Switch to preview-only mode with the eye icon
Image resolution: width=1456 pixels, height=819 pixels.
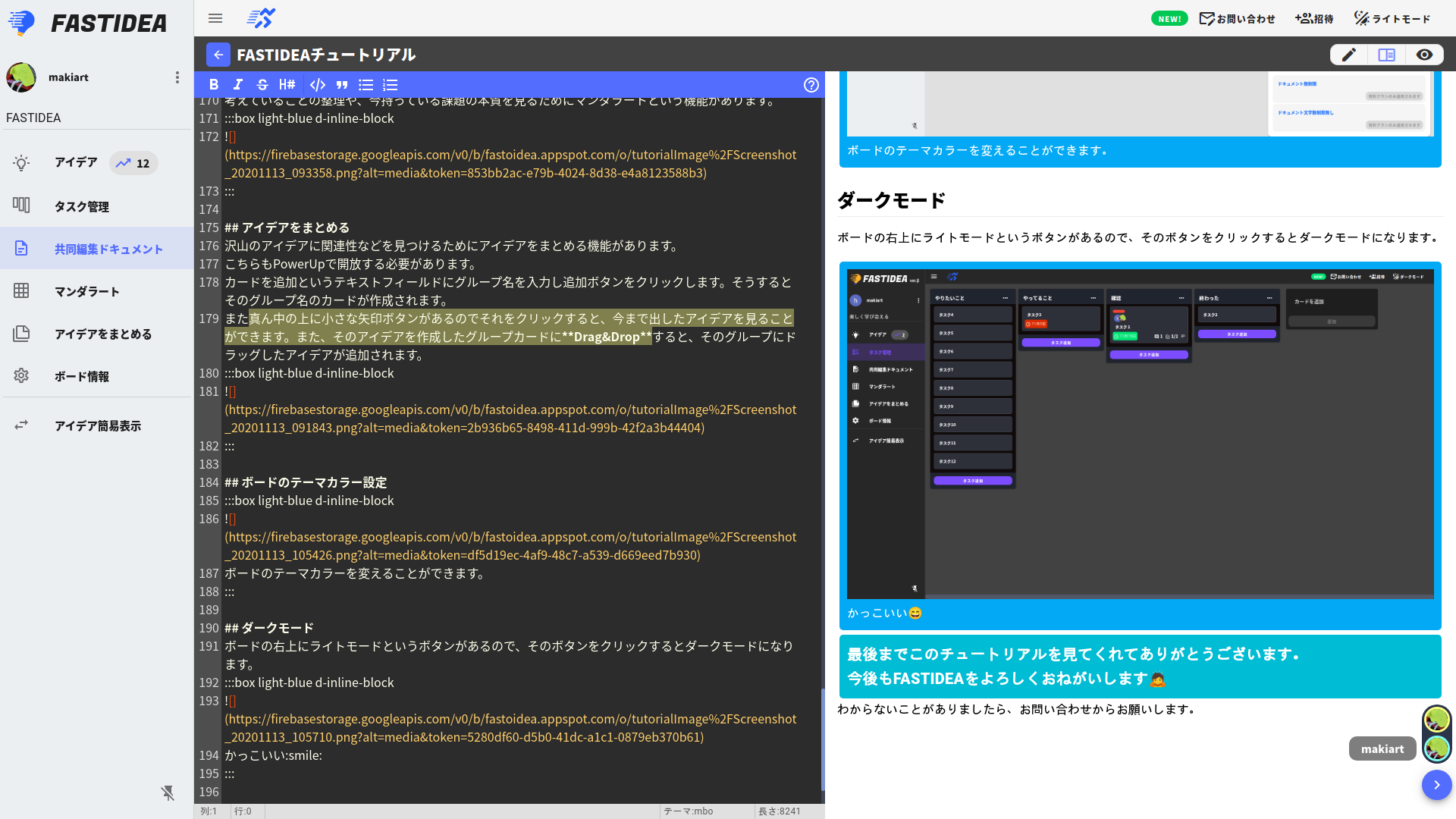click(1424, 55)
